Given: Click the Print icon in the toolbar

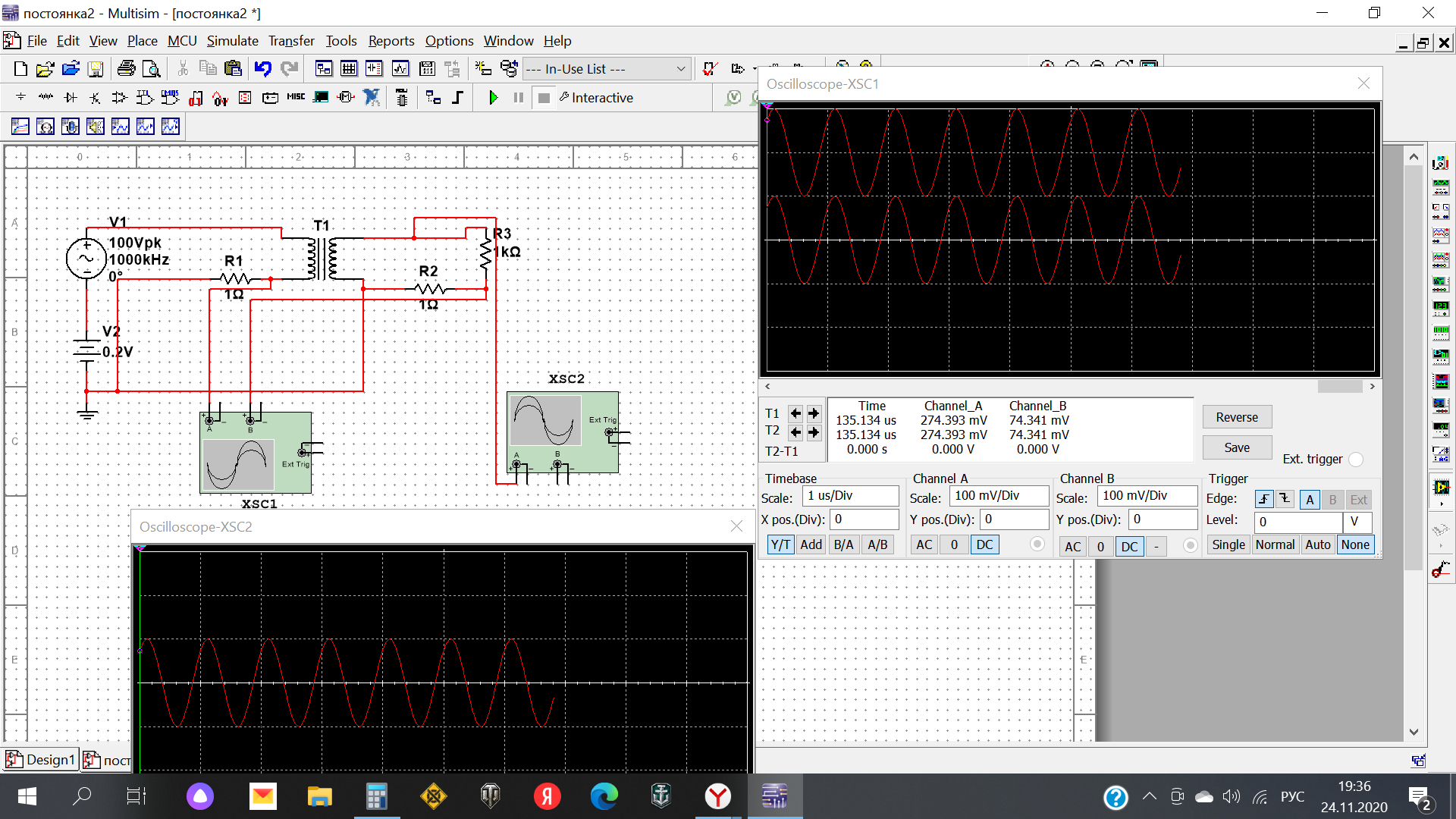Looking at the screenshot, I should pos(127,69).
